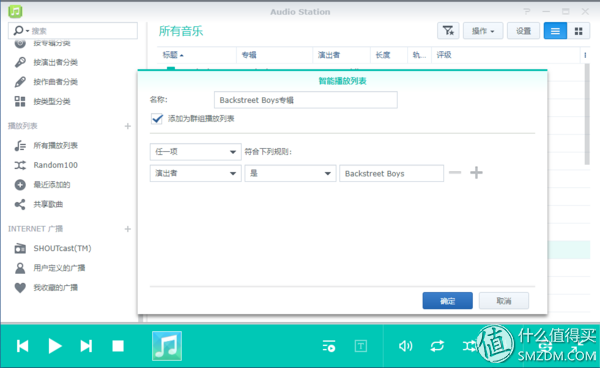
Task: Edit the playlist name field Backstreet Boys专辑
Action: (306, 100)
